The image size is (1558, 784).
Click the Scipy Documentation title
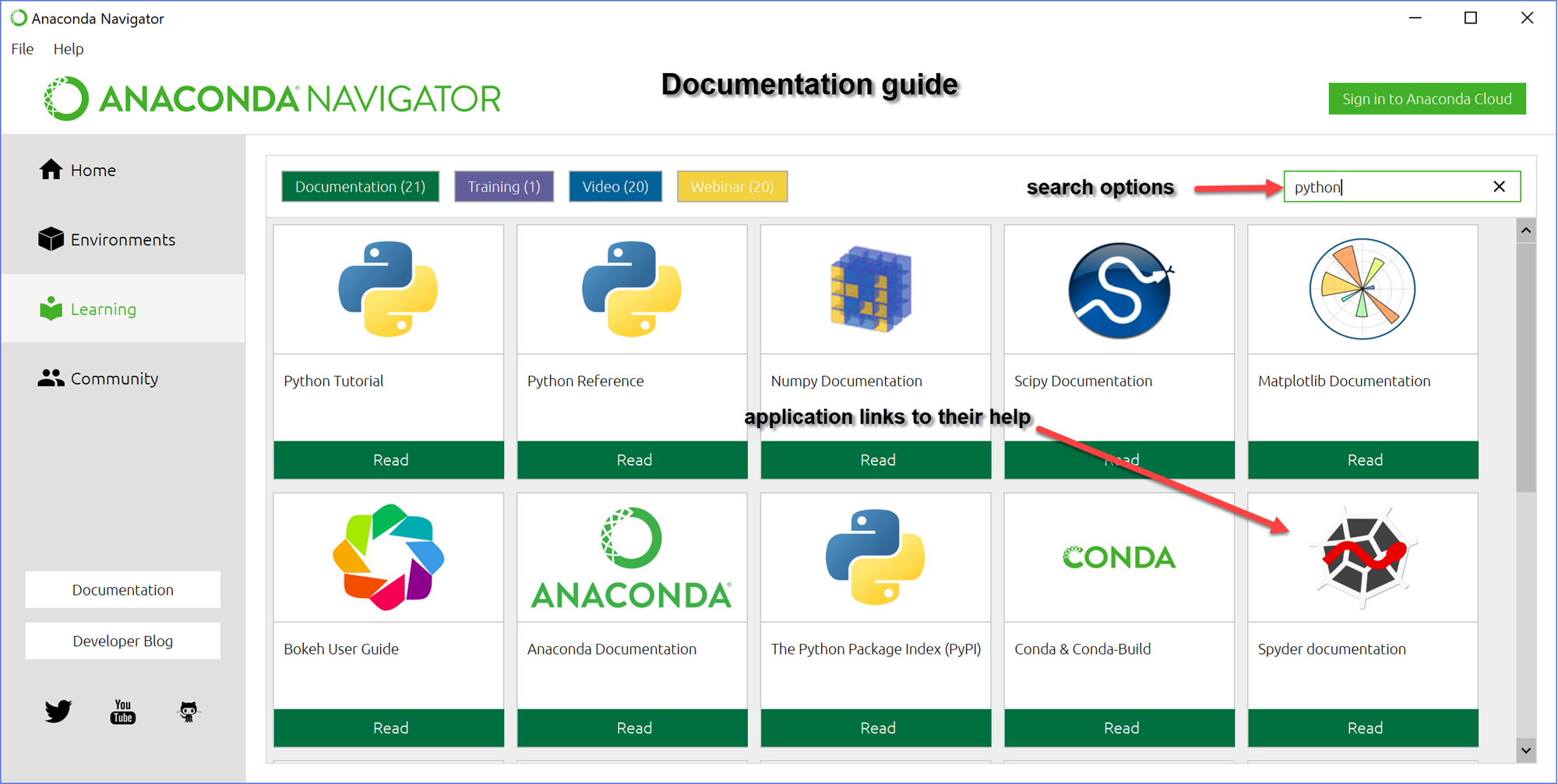pos(1083,381)
